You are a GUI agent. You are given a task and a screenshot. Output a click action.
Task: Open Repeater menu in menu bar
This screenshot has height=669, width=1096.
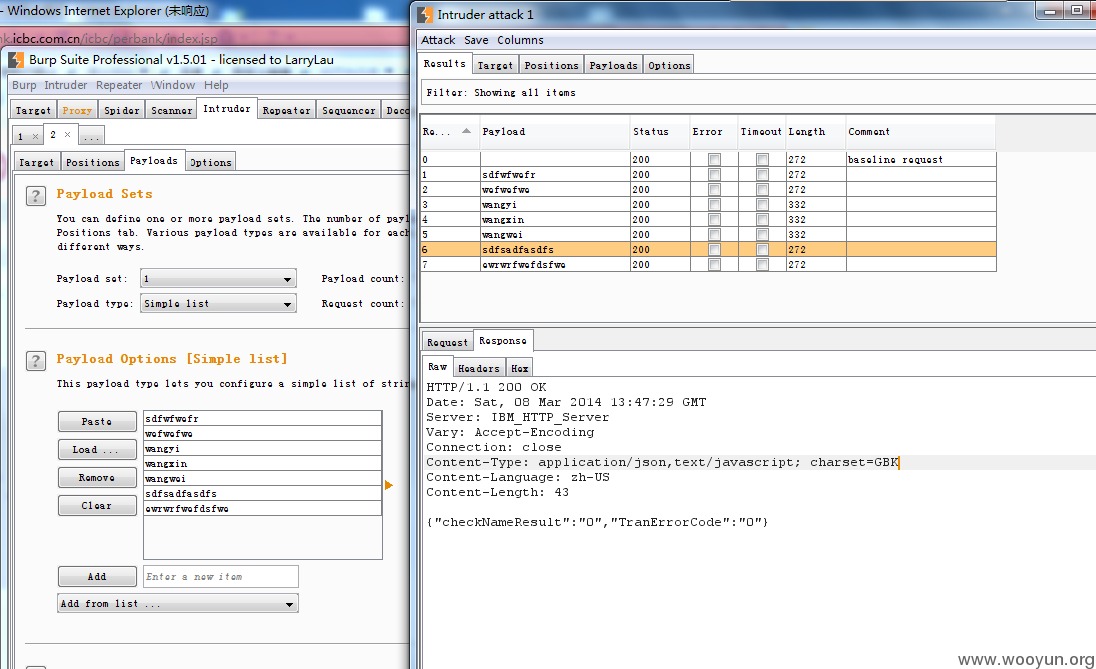coord(119,85)
